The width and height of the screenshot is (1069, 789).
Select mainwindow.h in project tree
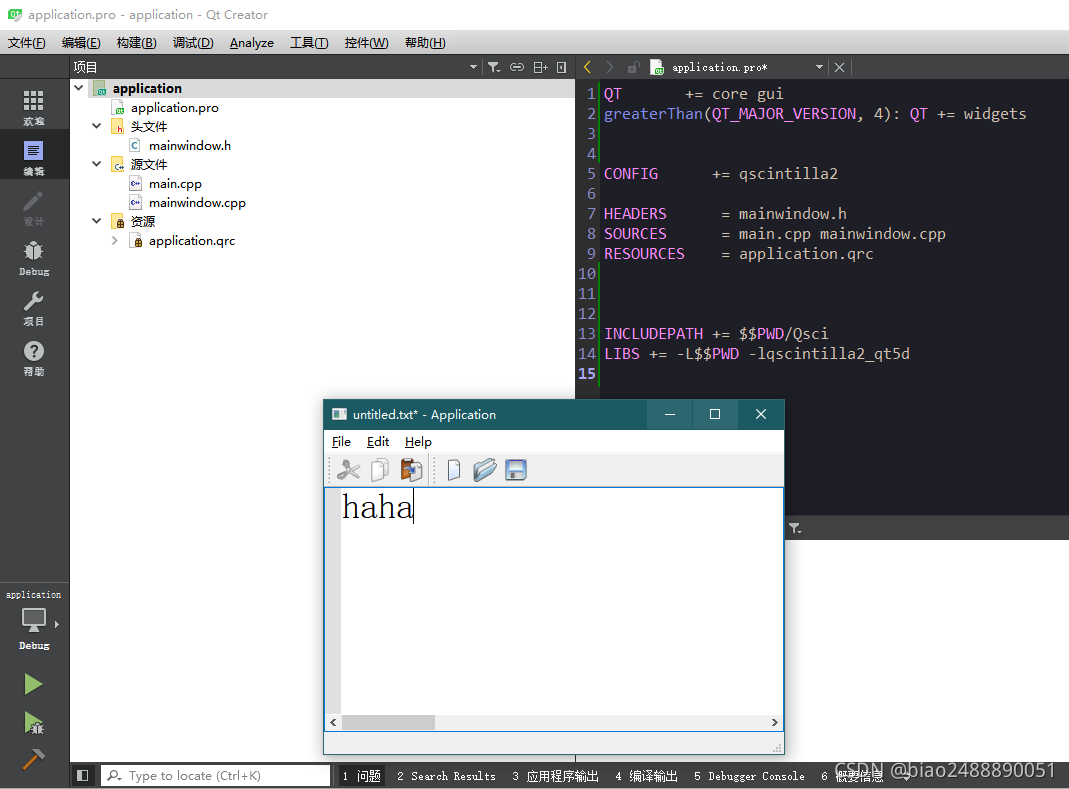(190, 146)
